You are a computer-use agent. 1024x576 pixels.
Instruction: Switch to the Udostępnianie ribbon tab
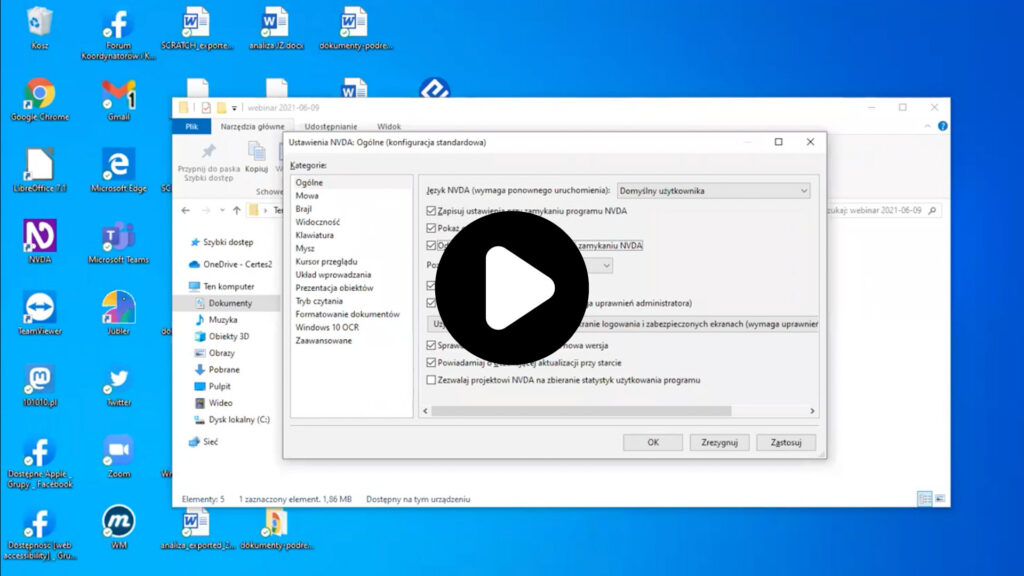[330, 127]
